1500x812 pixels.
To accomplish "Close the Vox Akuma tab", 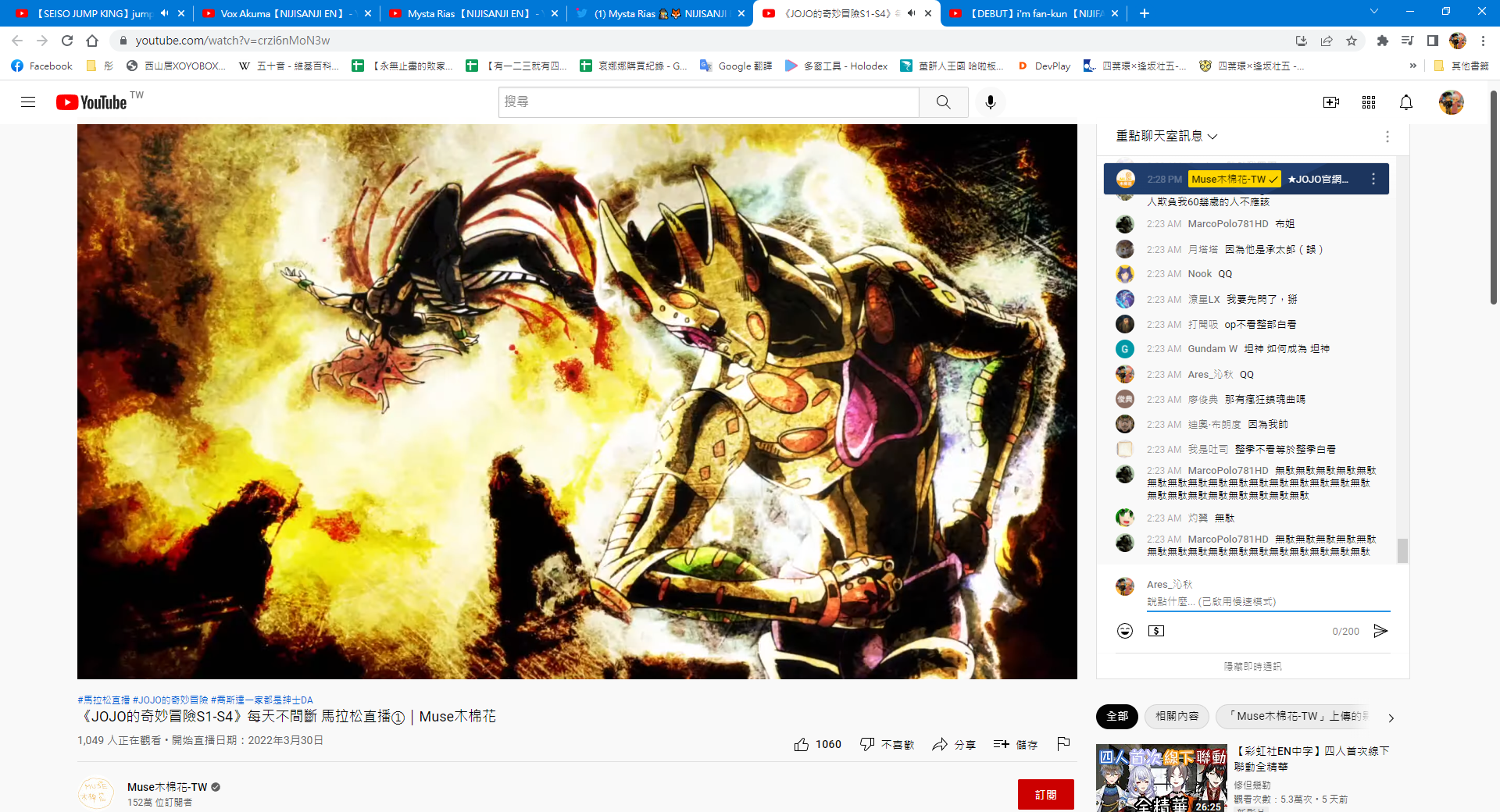I will [x=368, y=13].
